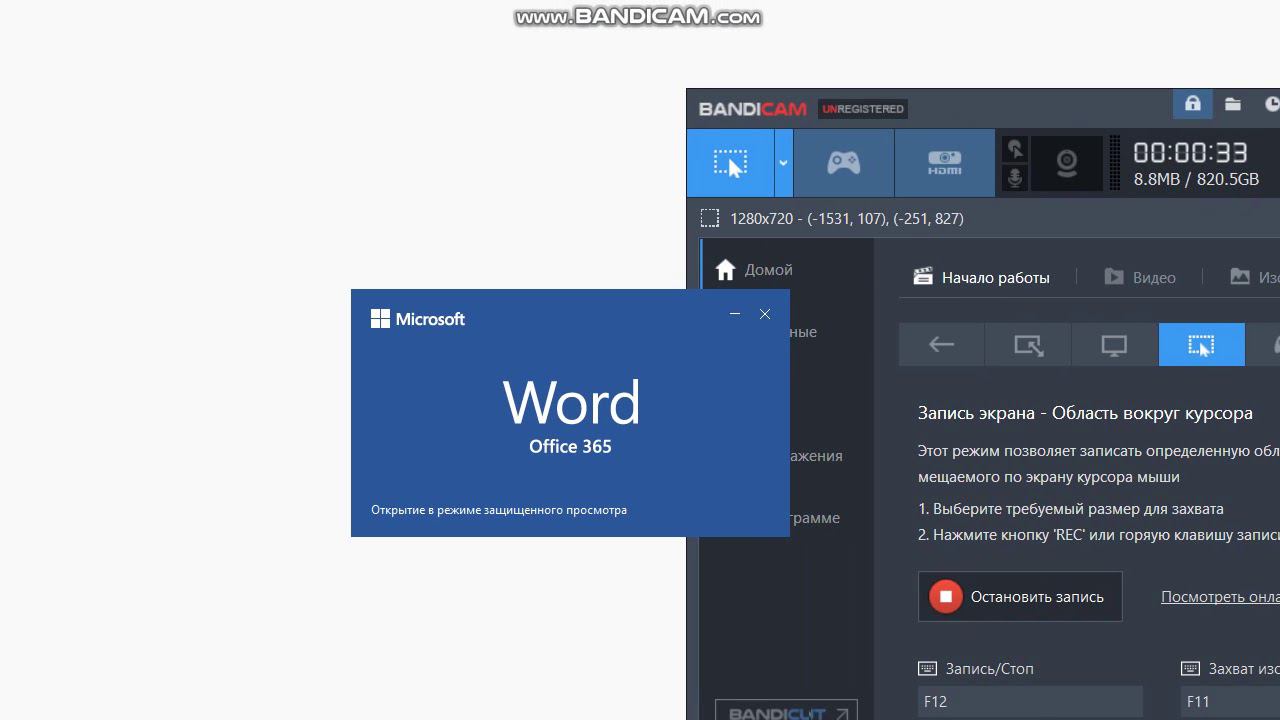Select around-mouse capture mode icon

[1201, 345]
